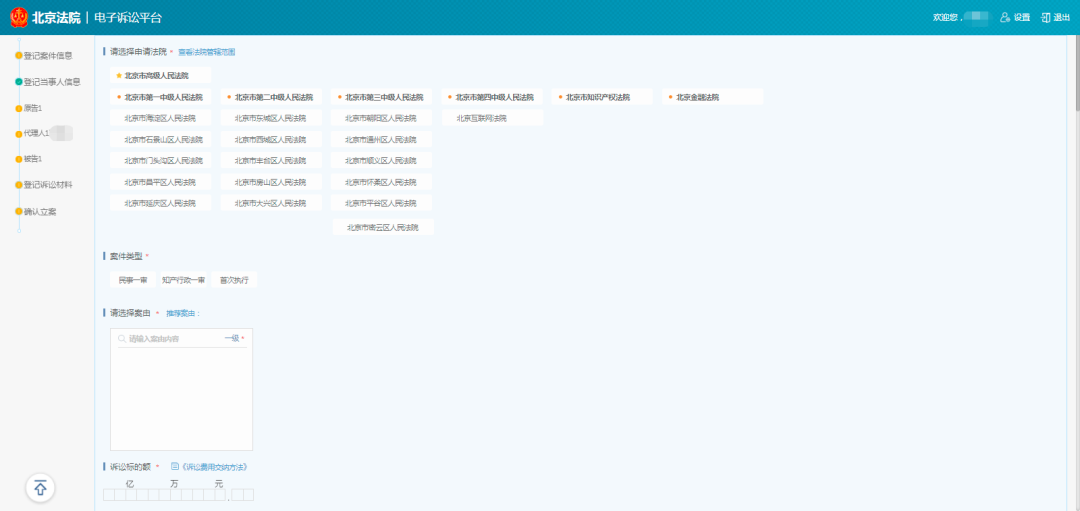
Task: Go to 登记诉讼材料 step
Action: click(x=48, y=185)
